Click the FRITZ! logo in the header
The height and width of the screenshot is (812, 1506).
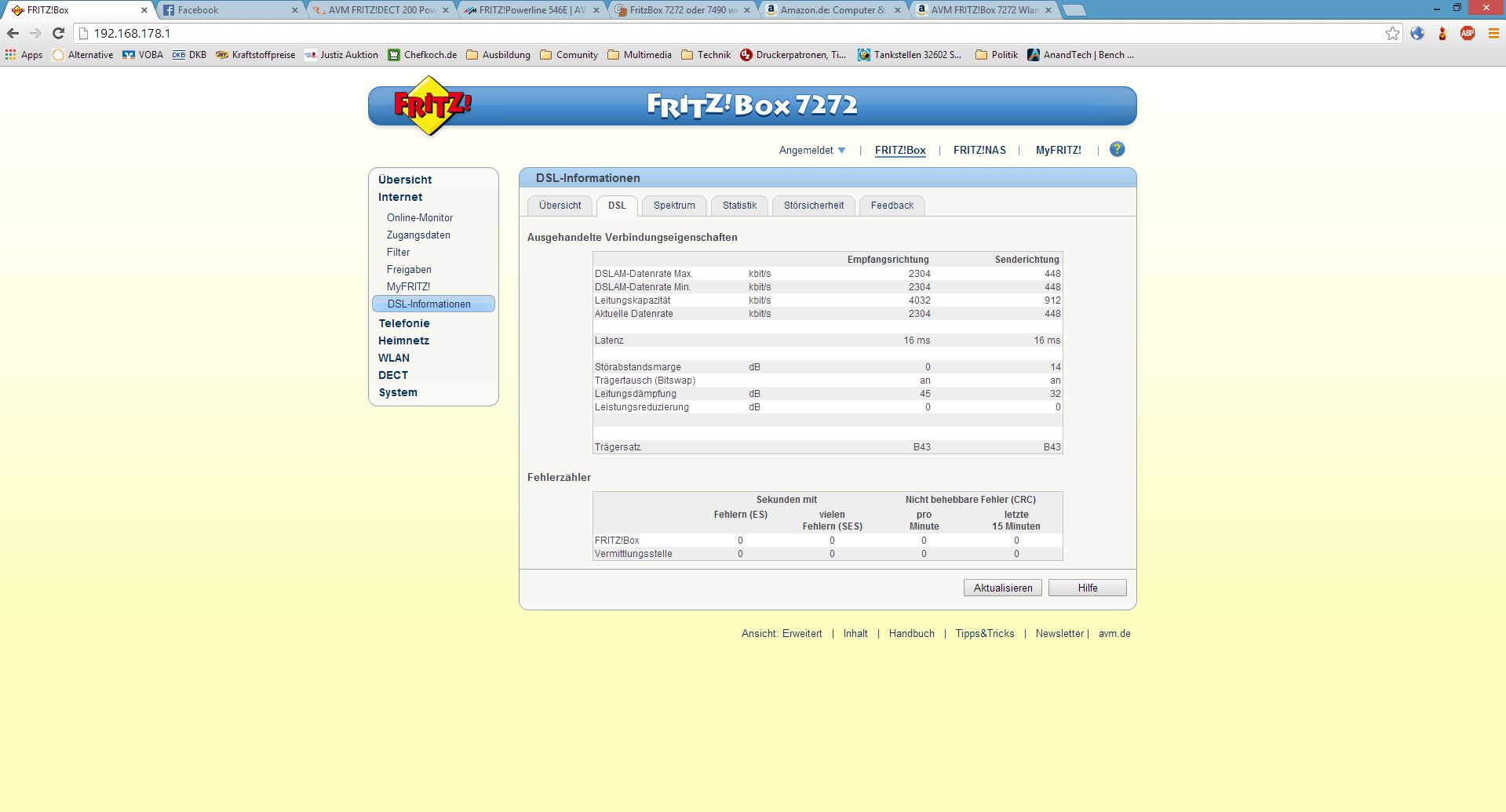[x=432, y=105]
